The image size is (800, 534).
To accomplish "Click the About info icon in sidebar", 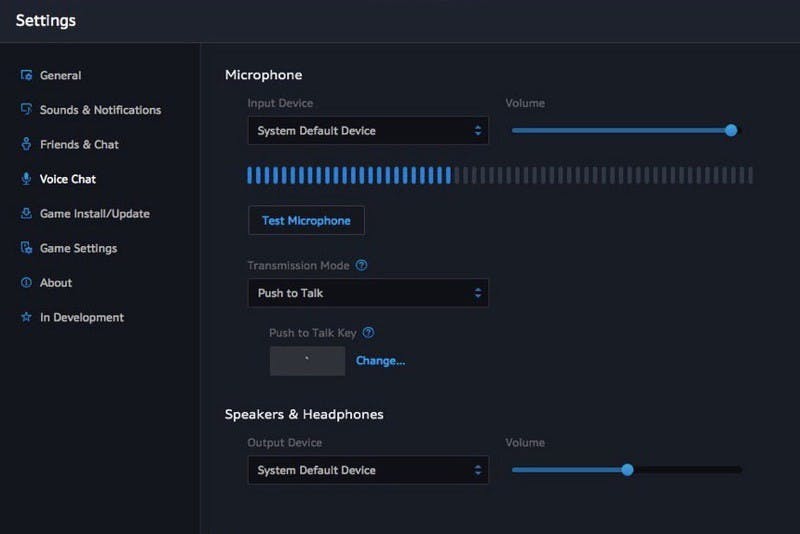I will pos(27,283).
